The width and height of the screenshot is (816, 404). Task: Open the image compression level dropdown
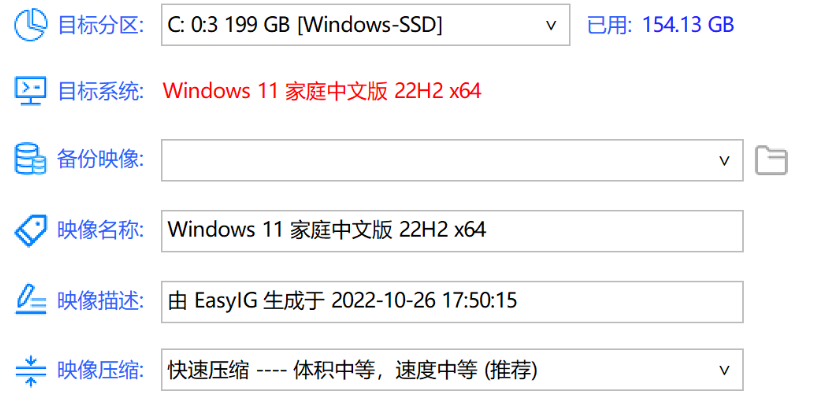pyautogui.click(x=451, y=369)
